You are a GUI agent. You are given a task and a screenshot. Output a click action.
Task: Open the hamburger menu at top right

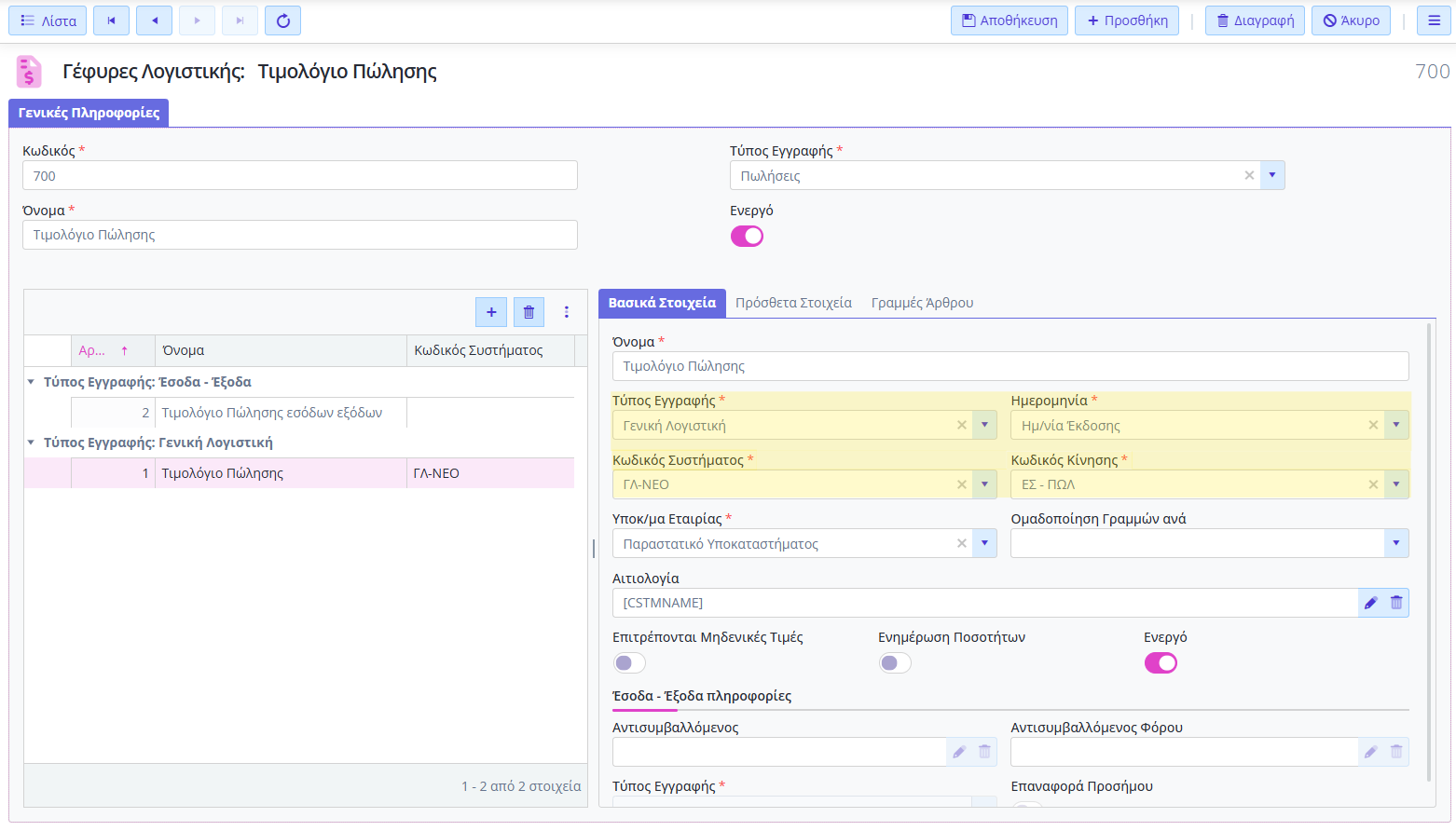[1434, 20]
